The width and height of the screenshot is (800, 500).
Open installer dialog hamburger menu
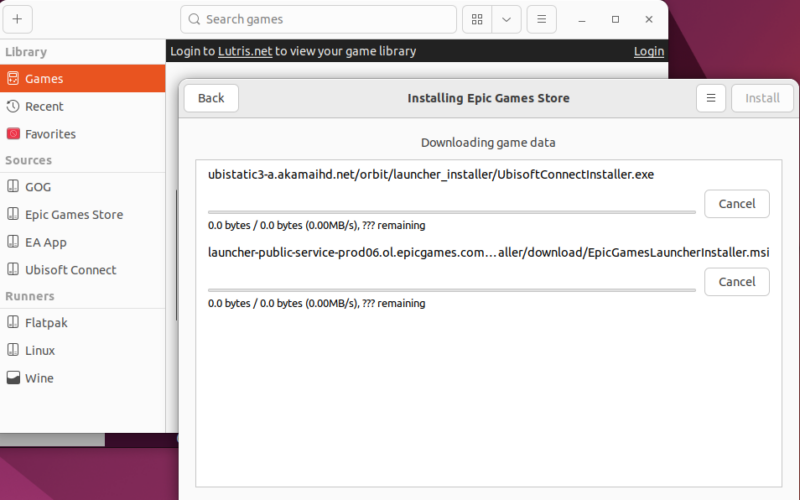711,98
